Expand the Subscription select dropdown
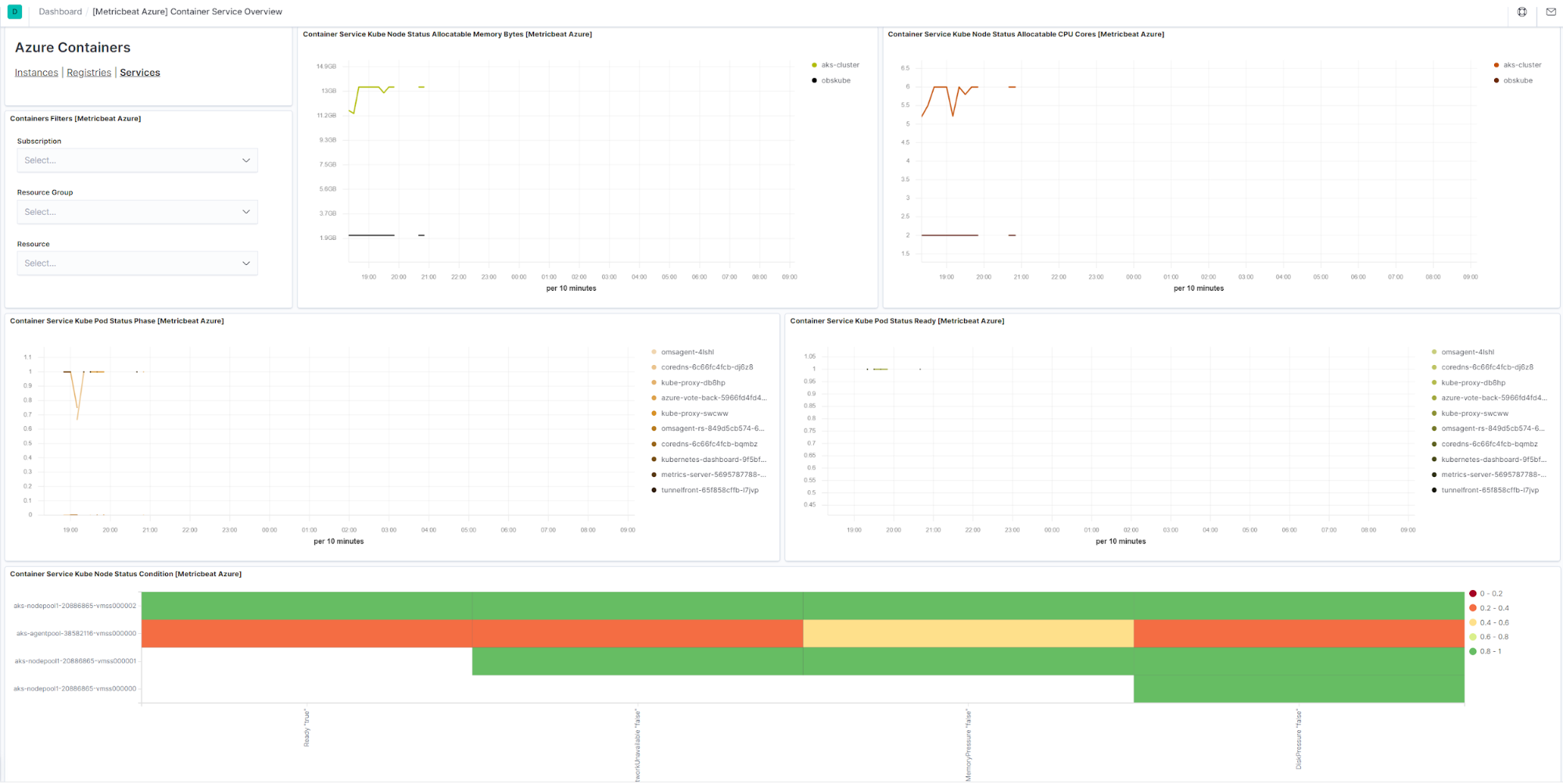1563x784 pixels. pyautogui.click(x=138, y=160)
